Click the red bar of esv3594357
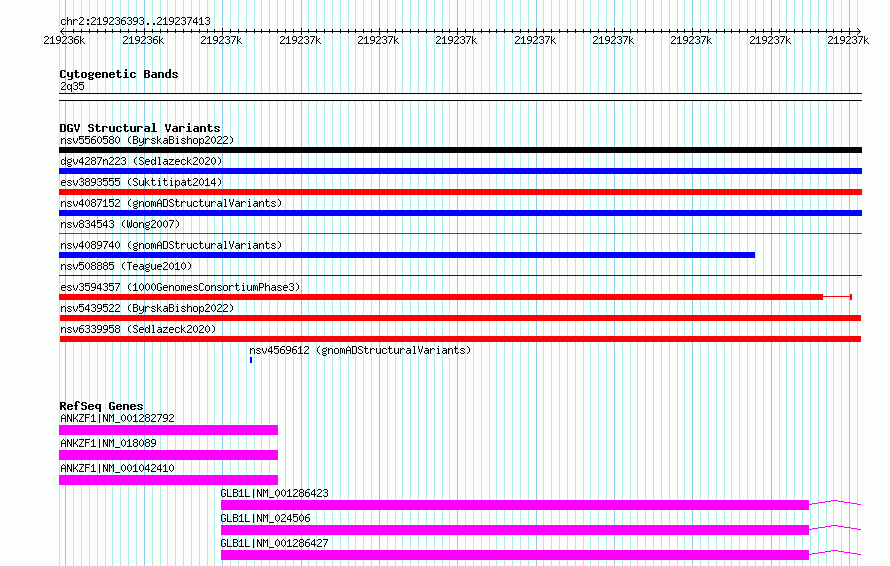 point(441,297)
